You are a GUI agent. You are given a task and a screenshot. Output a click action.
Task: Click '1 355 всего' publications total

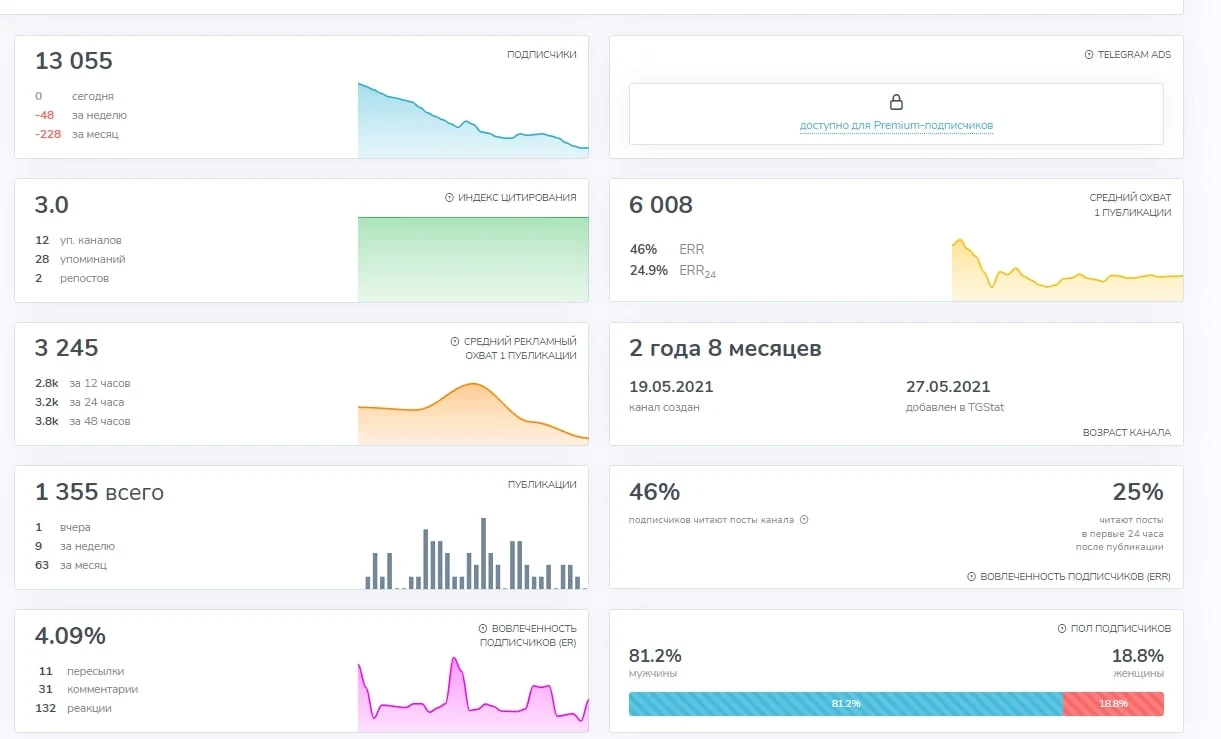99,492
